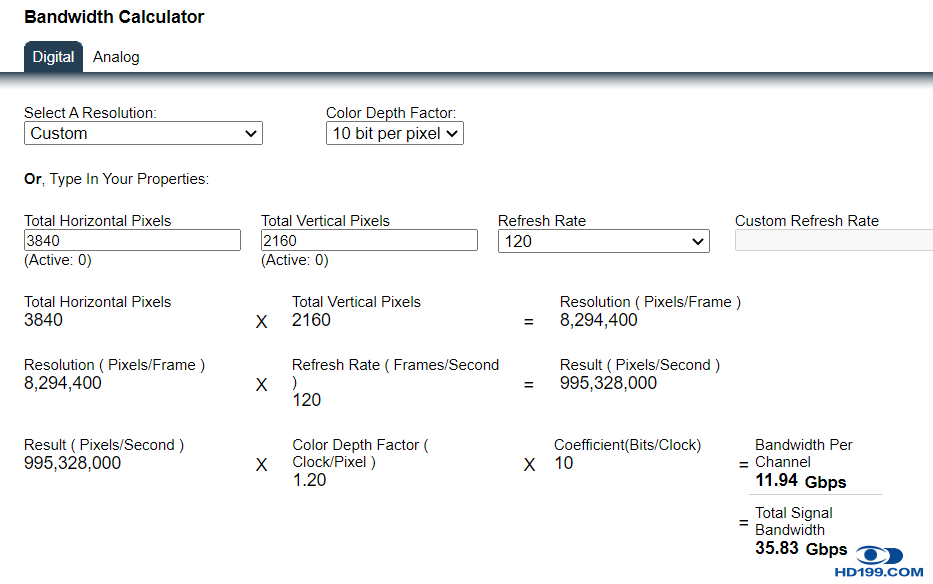Click the HD199.COM text link
Viewport: 933px width, 584px height.
click(x=879, y=573)
